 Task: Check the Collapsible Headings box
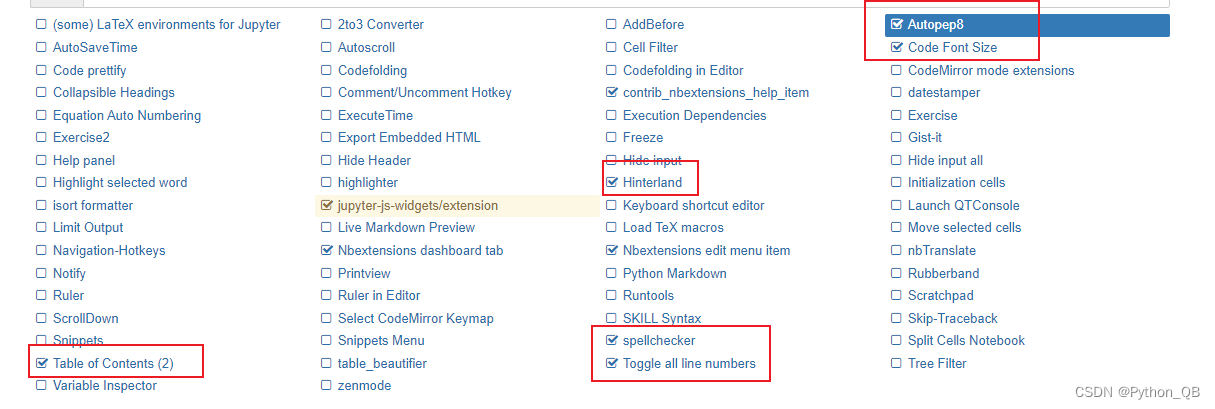pyautogui.click(x=41, y=92)
